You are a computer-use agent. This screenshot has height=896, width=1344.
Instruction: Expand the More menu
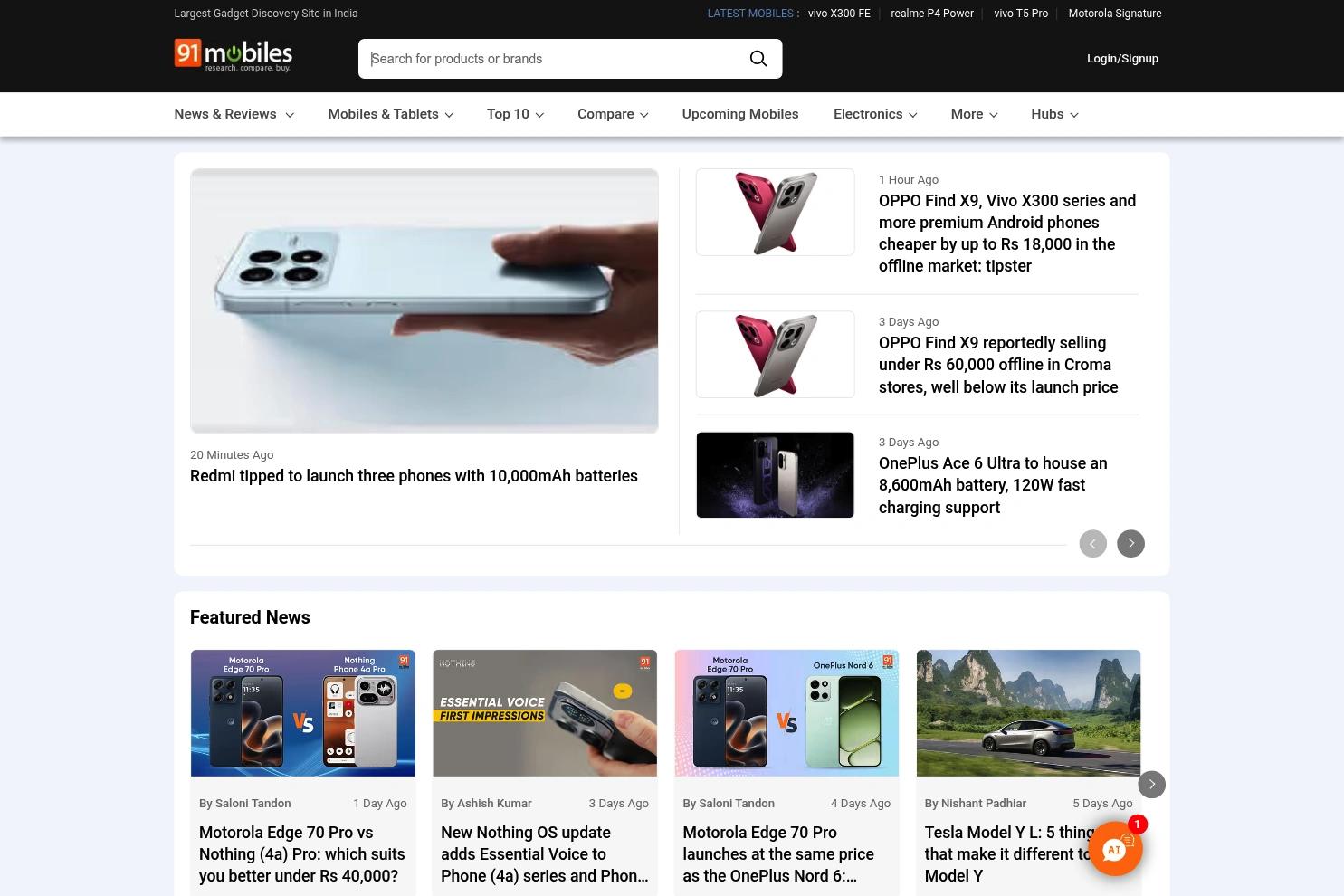(x=974, y=114)
